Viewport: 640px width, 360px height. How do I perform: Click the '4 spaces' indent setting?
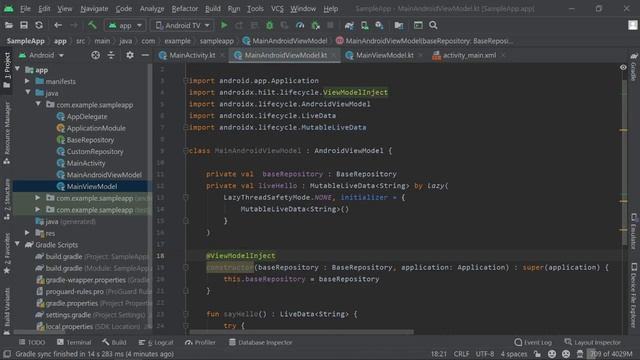(514, 354)
